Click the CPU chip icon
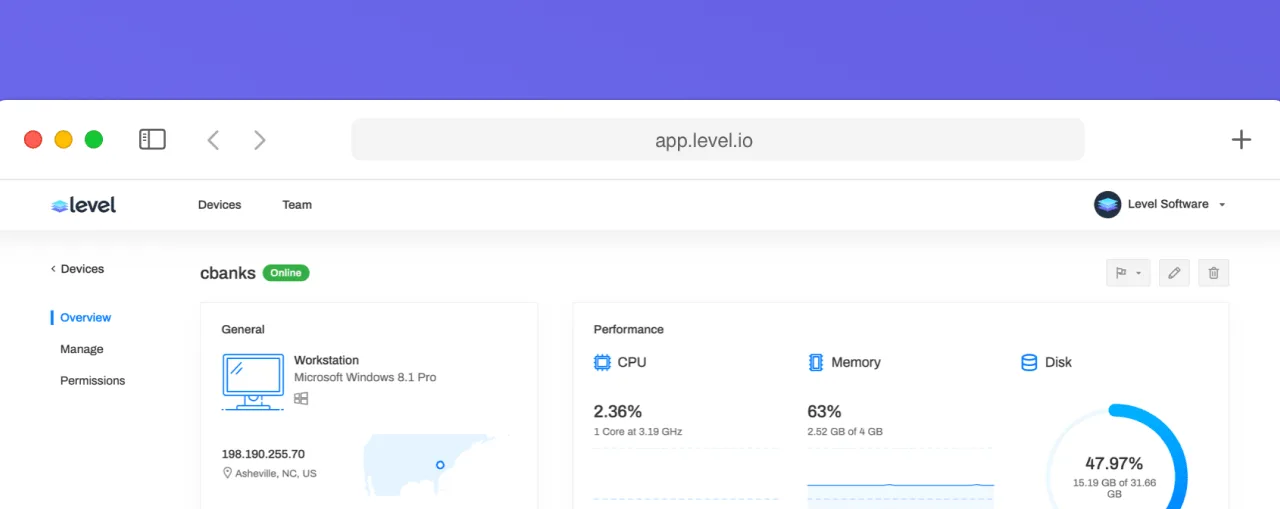The height and width of the screenshot is (509, 1280). click(x=602, y=362)
